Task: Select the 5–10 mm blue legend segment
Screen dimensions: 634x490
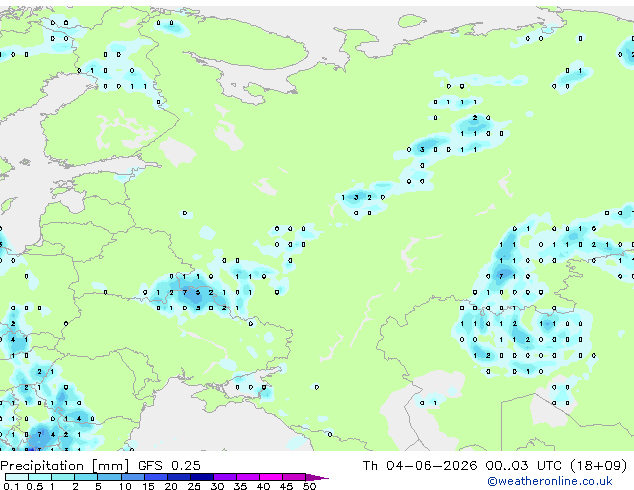Action: 109,477
